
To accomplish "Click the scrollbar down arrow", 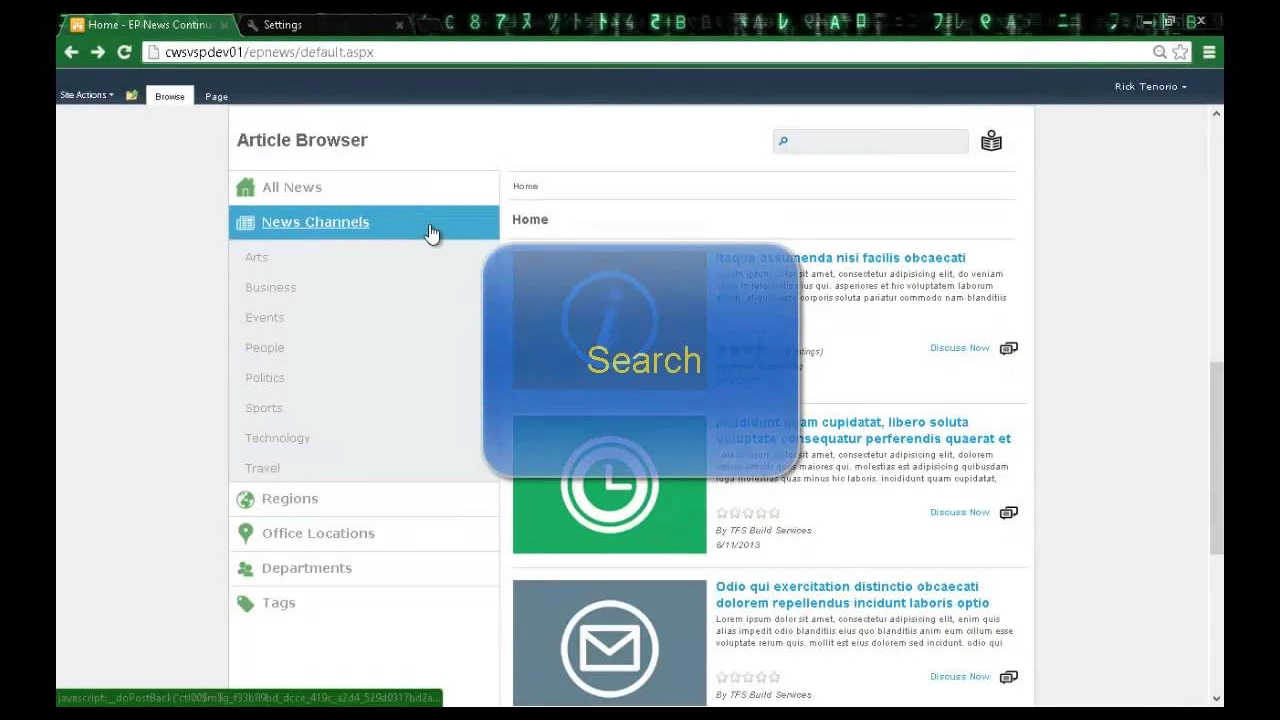I will pos(1216,698).
